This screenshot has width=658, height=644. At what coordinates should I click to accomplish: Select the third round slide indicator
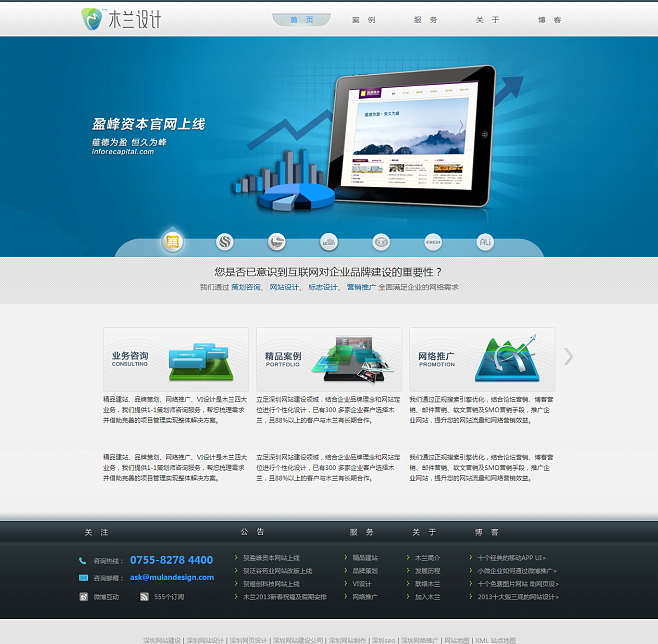[x=277, y=242]
